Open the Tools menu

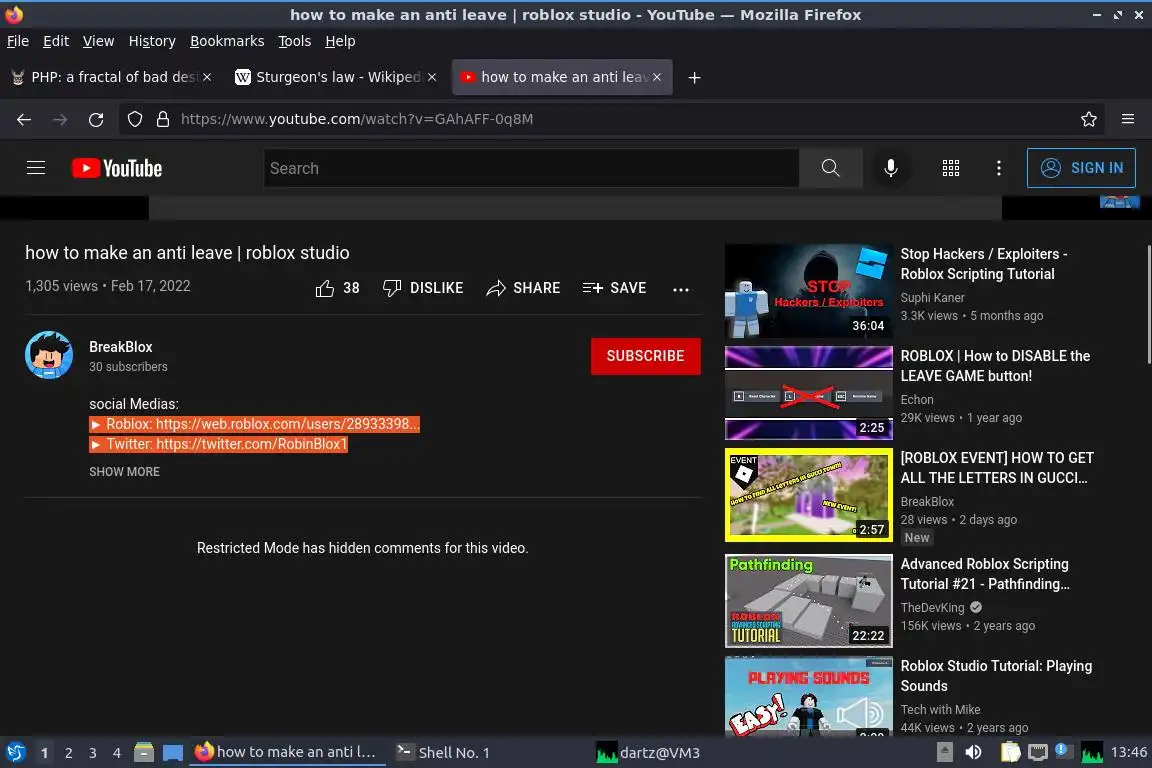295,41
